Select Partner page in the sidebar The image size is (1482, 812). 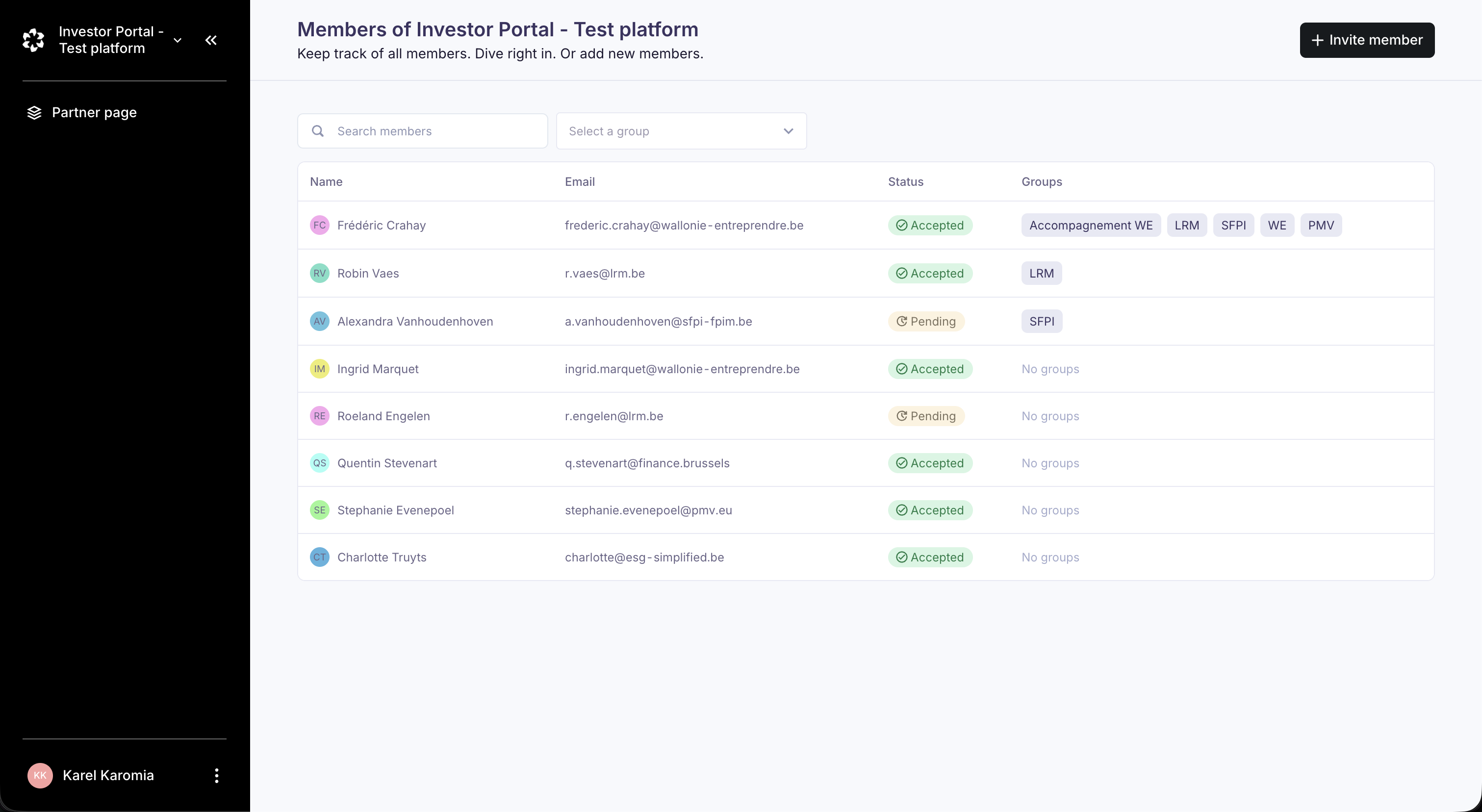tap(95, 113)
